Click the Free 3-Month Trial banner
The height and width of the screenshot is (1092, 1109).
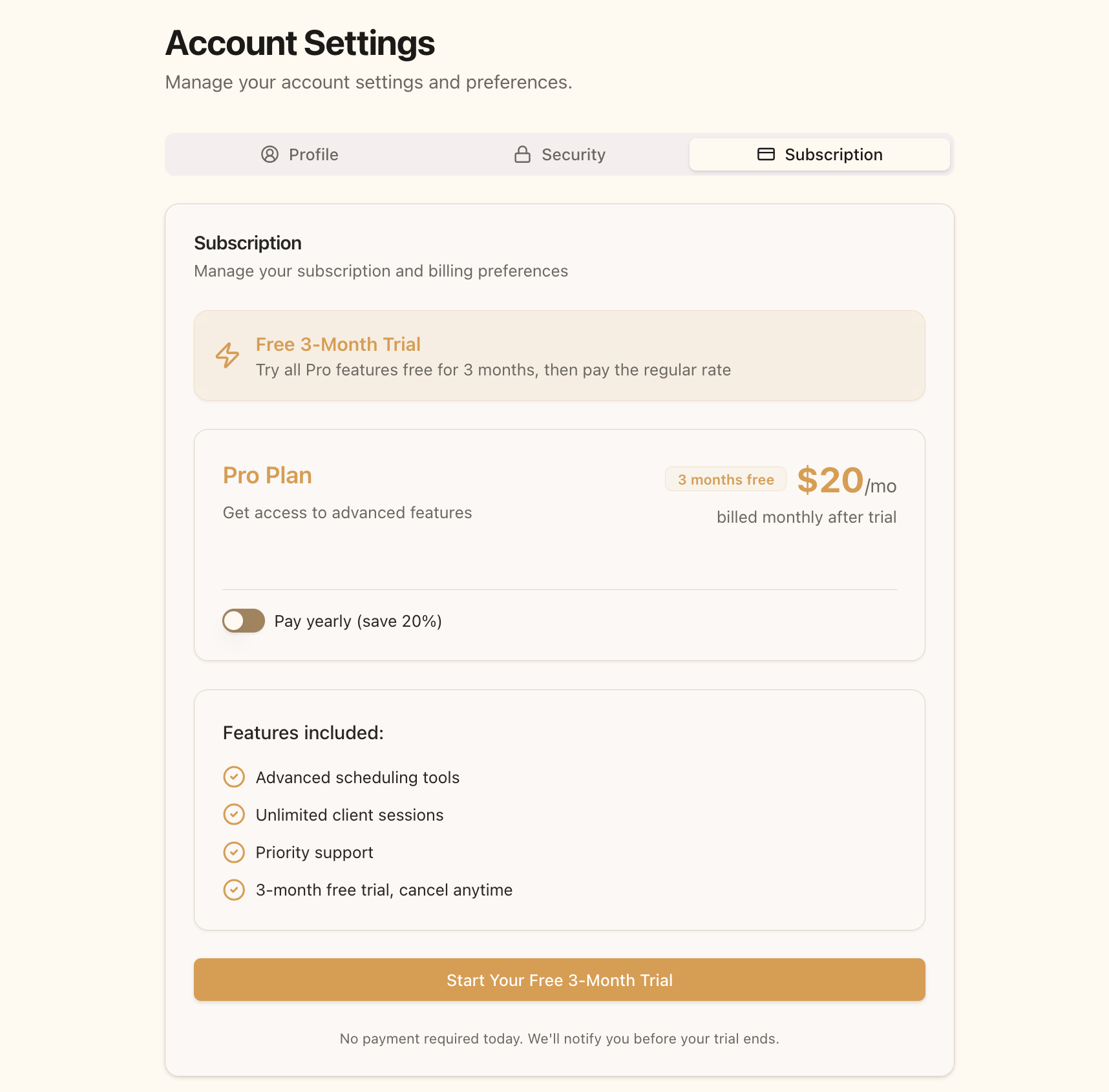click(x=559, y=355)
